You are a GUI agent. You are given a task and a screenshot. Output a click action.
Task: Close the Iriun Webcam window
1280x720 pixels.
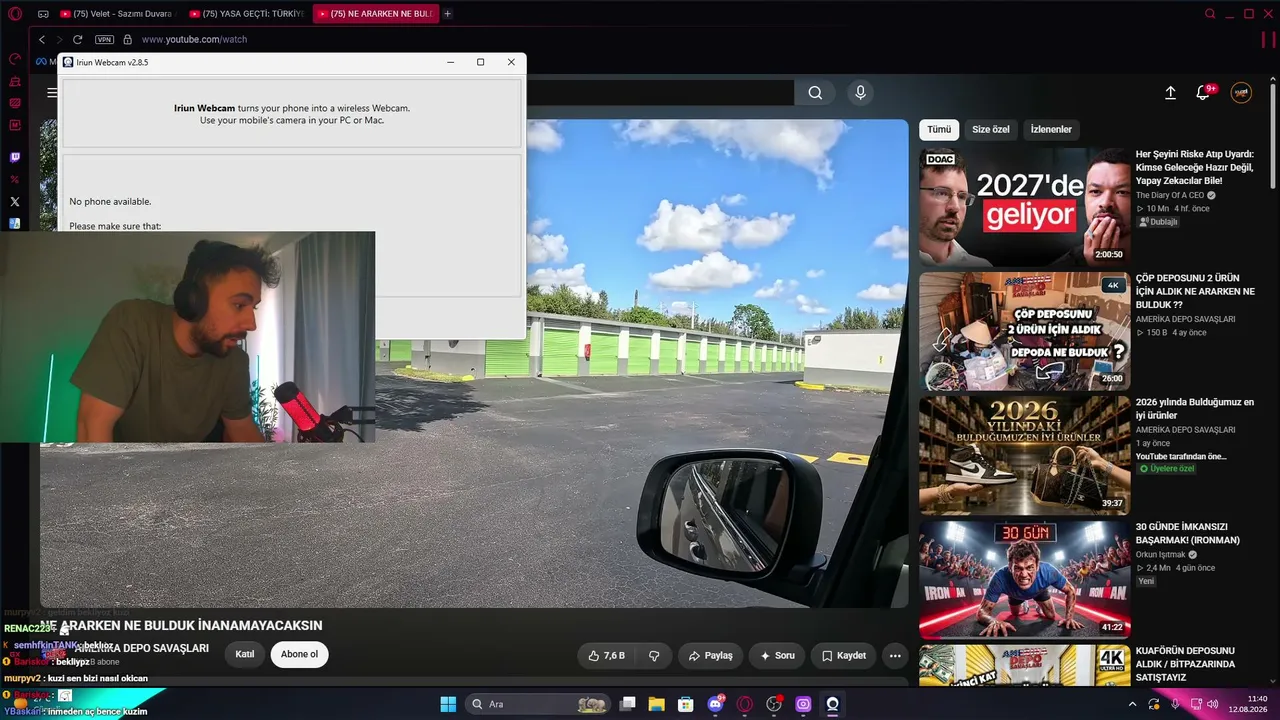coord(511,62)
